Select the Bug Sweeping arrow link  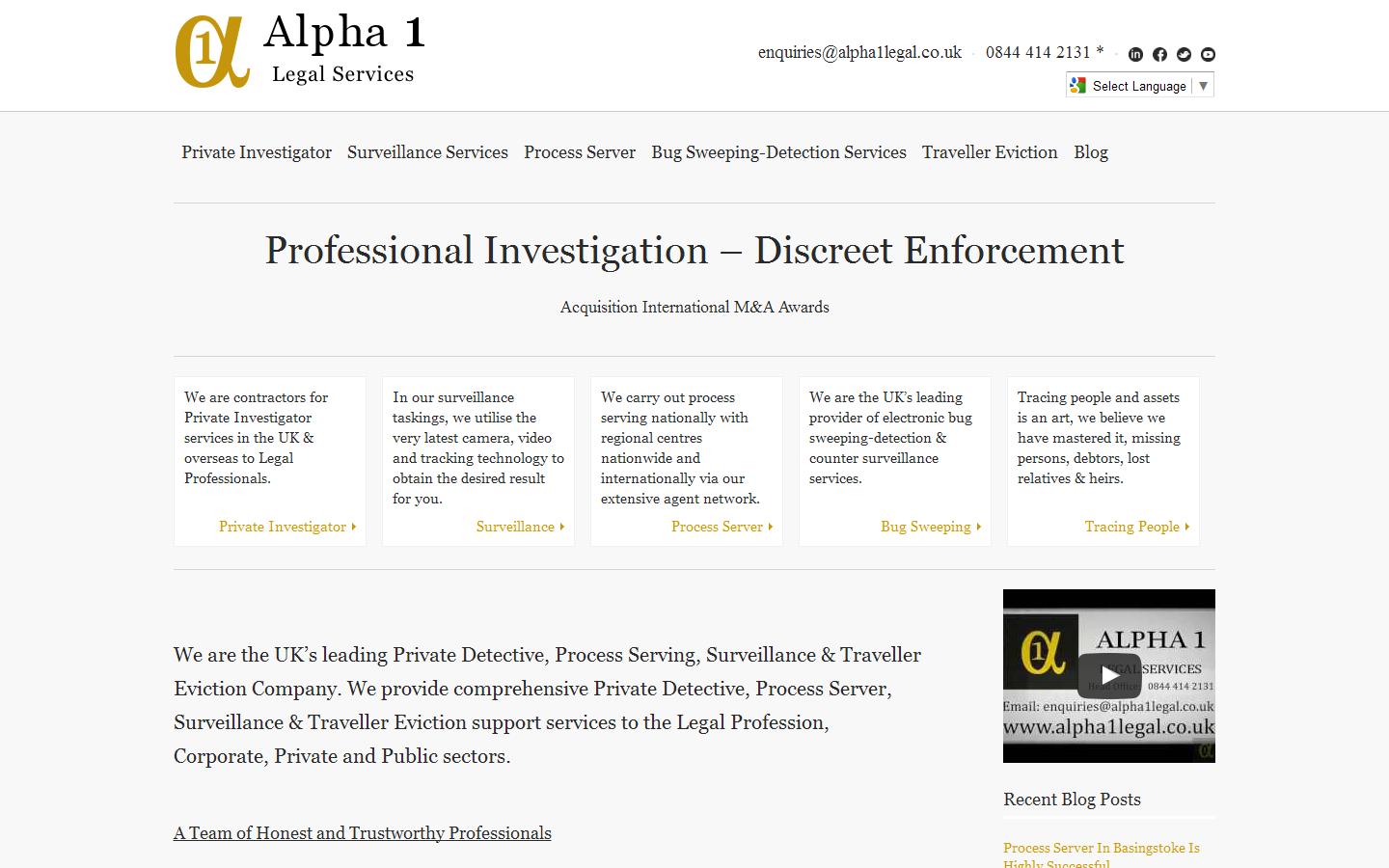click(x=929, y=527)
